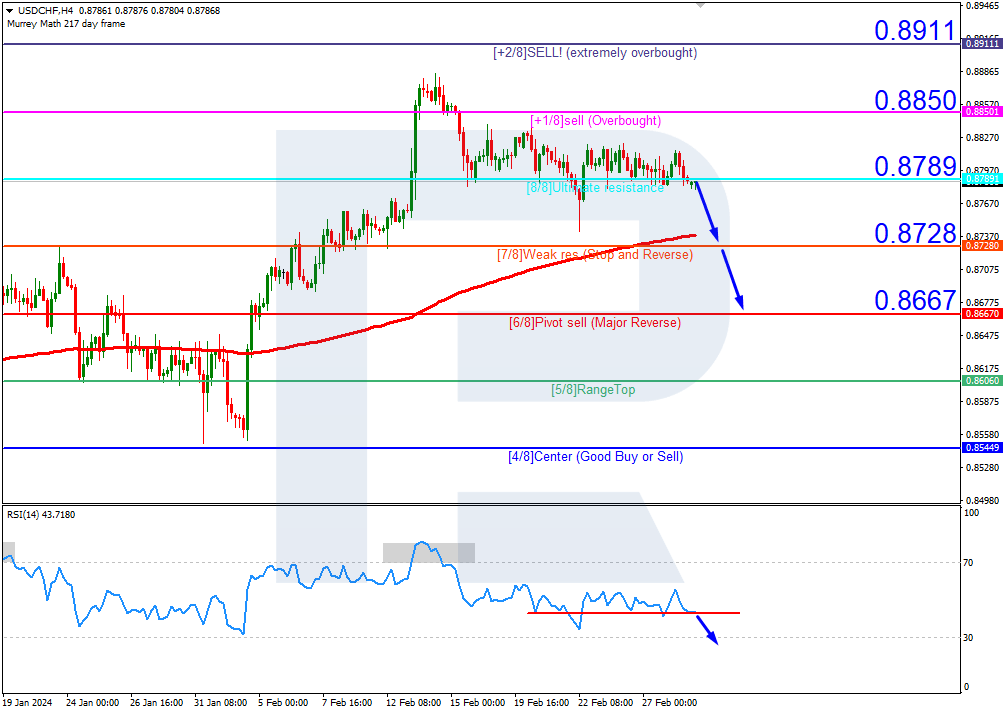Select the [6/8]Pivot sell Major Reverse label

tap(595, 322)
